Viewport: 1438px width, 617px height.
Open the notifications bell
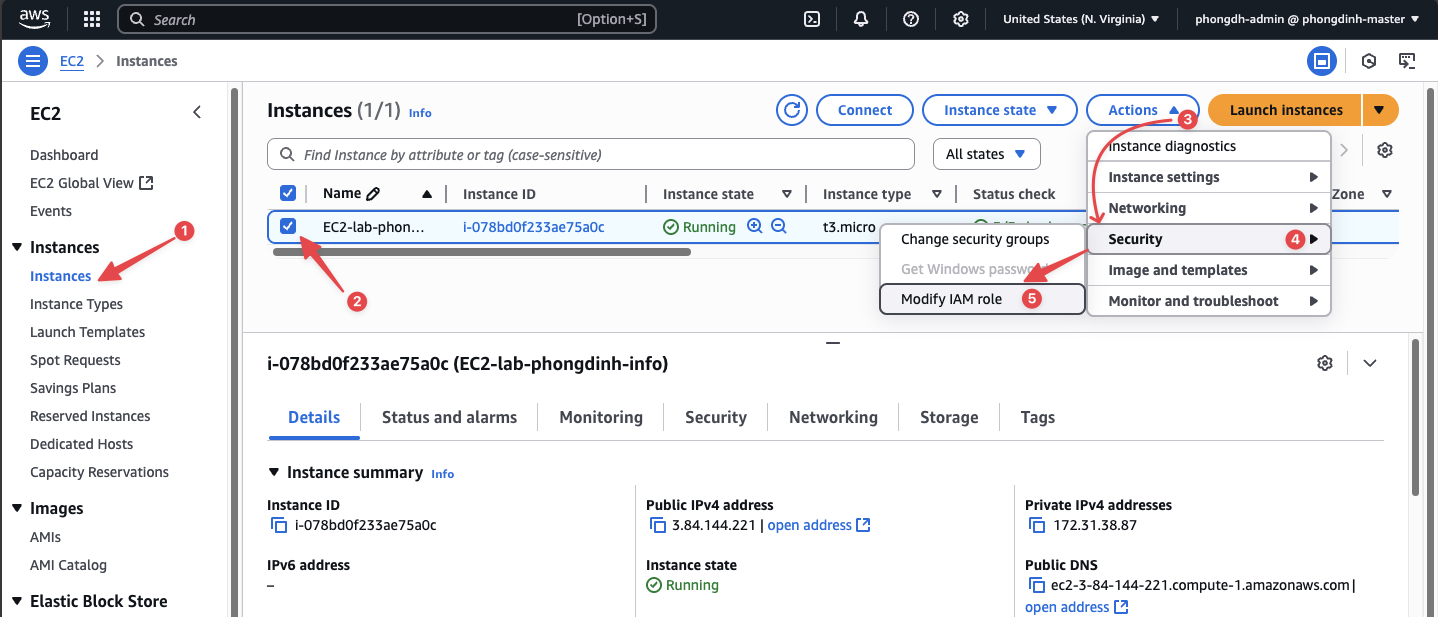[861, 19]
